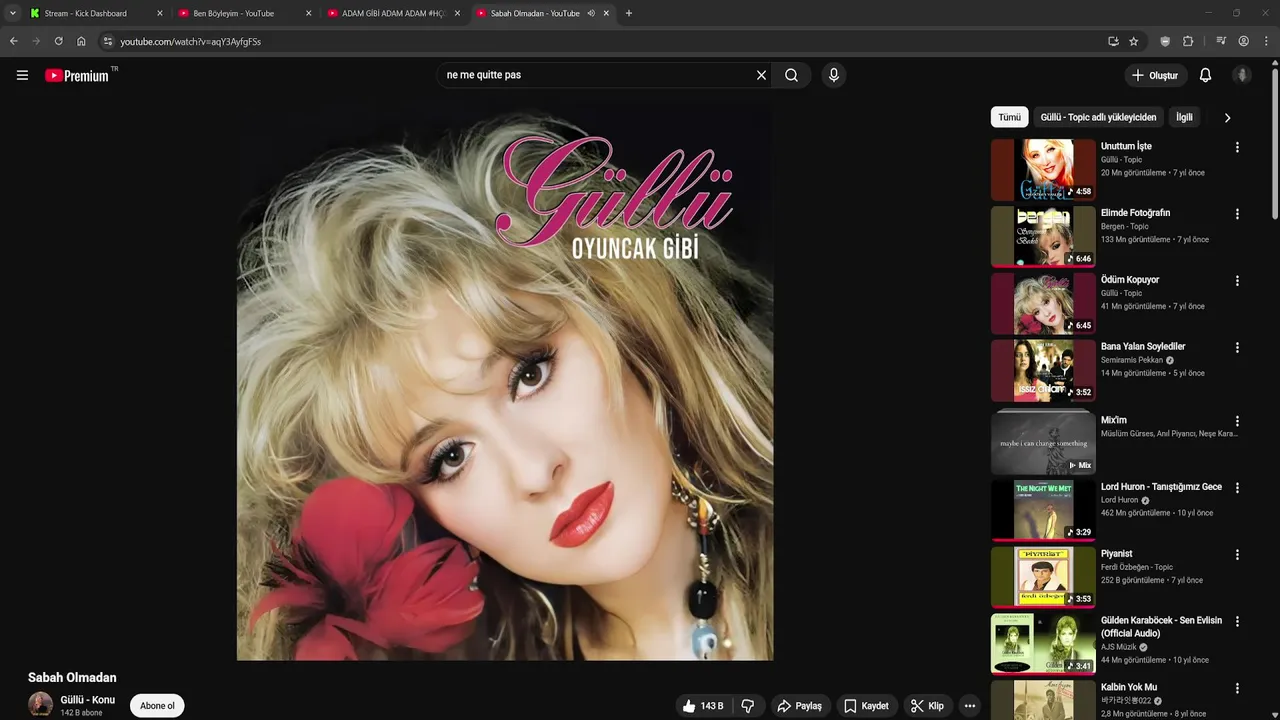This screenshot has height=720, width=1280.
Task: Install app icon in address bar
Action: pos(1113,41)
